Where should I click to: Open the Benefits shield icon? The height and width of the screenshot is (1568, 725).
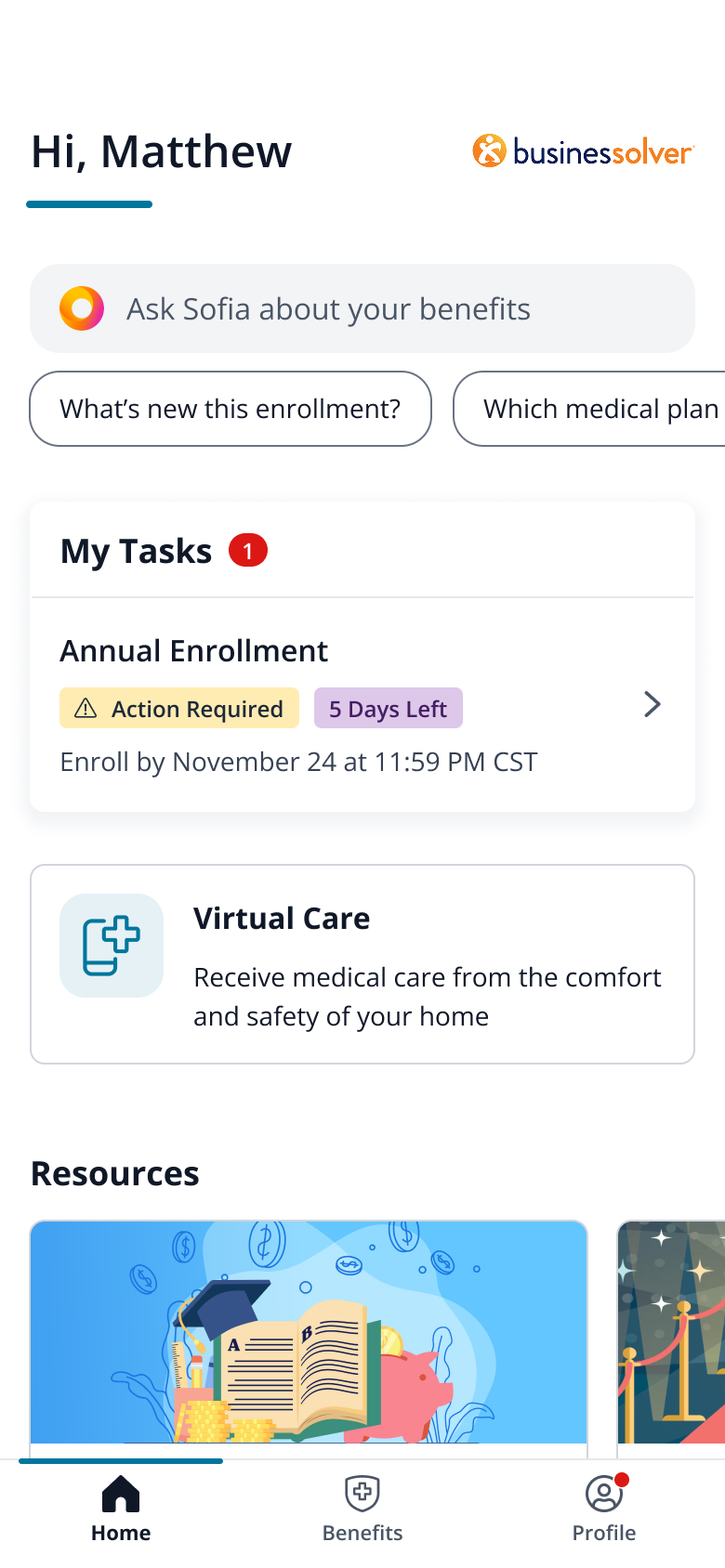tap(362, 1494)
